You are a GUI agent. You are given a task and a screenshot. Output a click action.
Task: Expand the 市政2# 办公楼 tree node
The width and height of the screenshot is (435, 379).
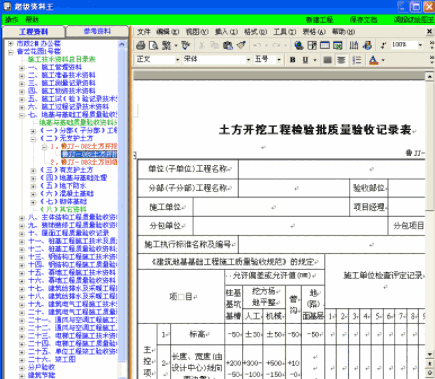tap(11, 44)
